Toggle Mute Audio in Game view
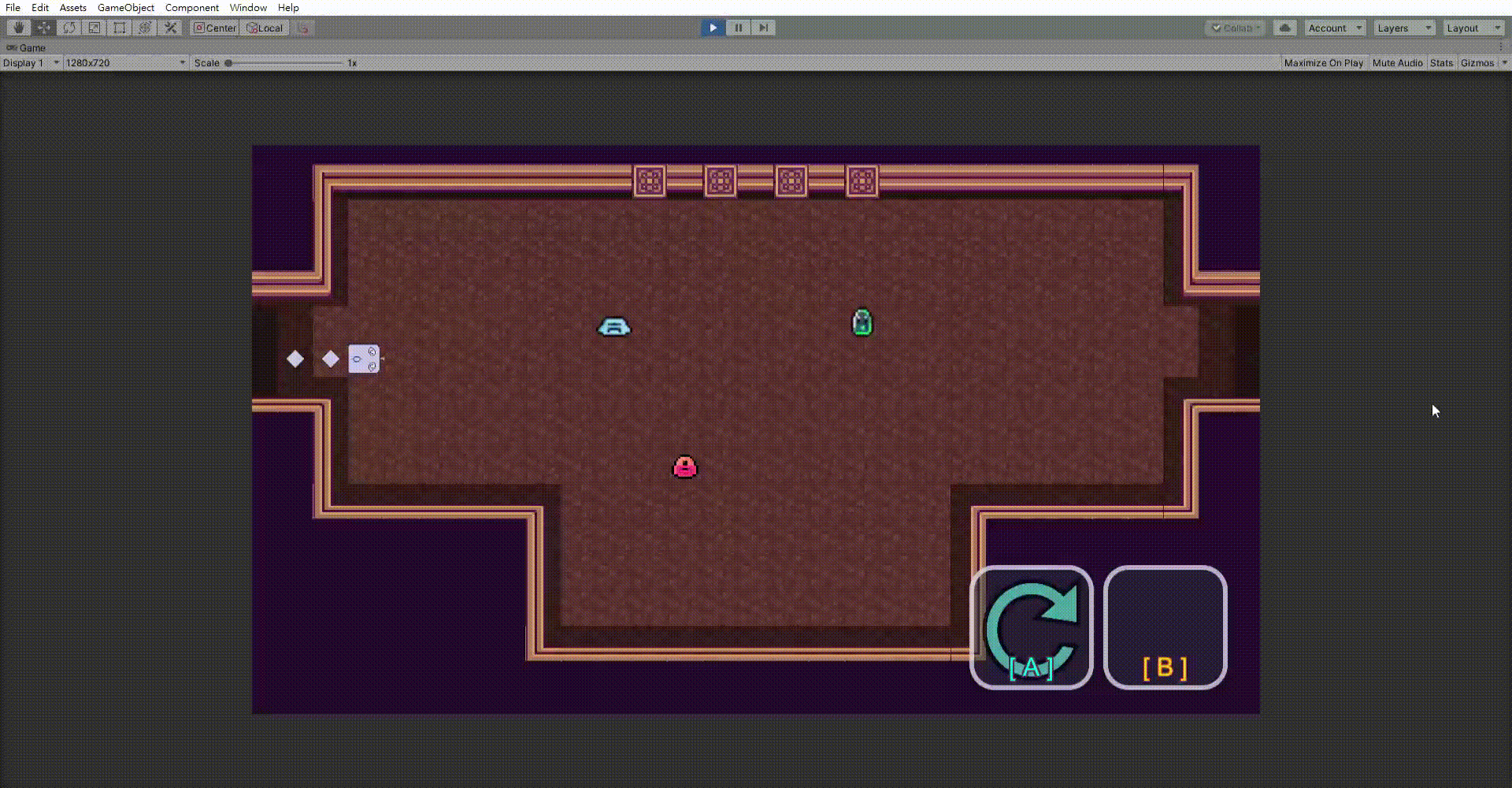The height and width of the screenshot is (788, 1512). [1397, 63]
